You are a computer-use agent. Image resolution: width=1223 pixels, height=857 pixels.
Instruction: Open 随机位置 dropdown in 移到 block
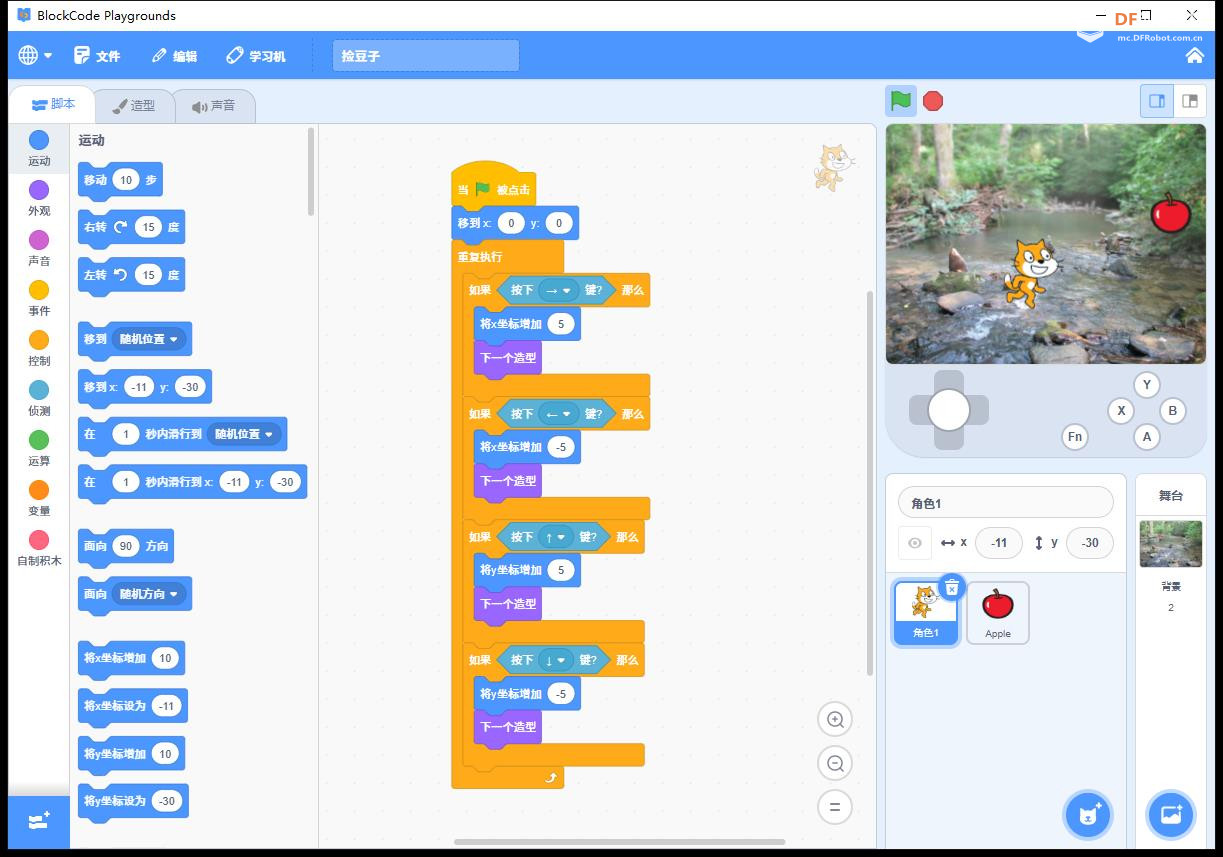pyautogui.click(x=149, y=339)
